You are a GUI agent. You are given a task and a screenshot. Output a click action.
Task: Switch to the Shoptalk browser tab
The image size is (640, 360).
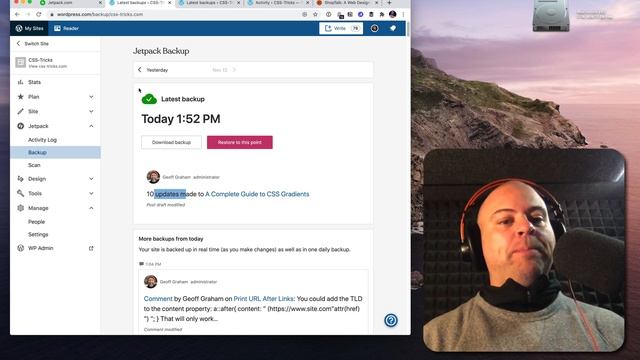(347, 3)
